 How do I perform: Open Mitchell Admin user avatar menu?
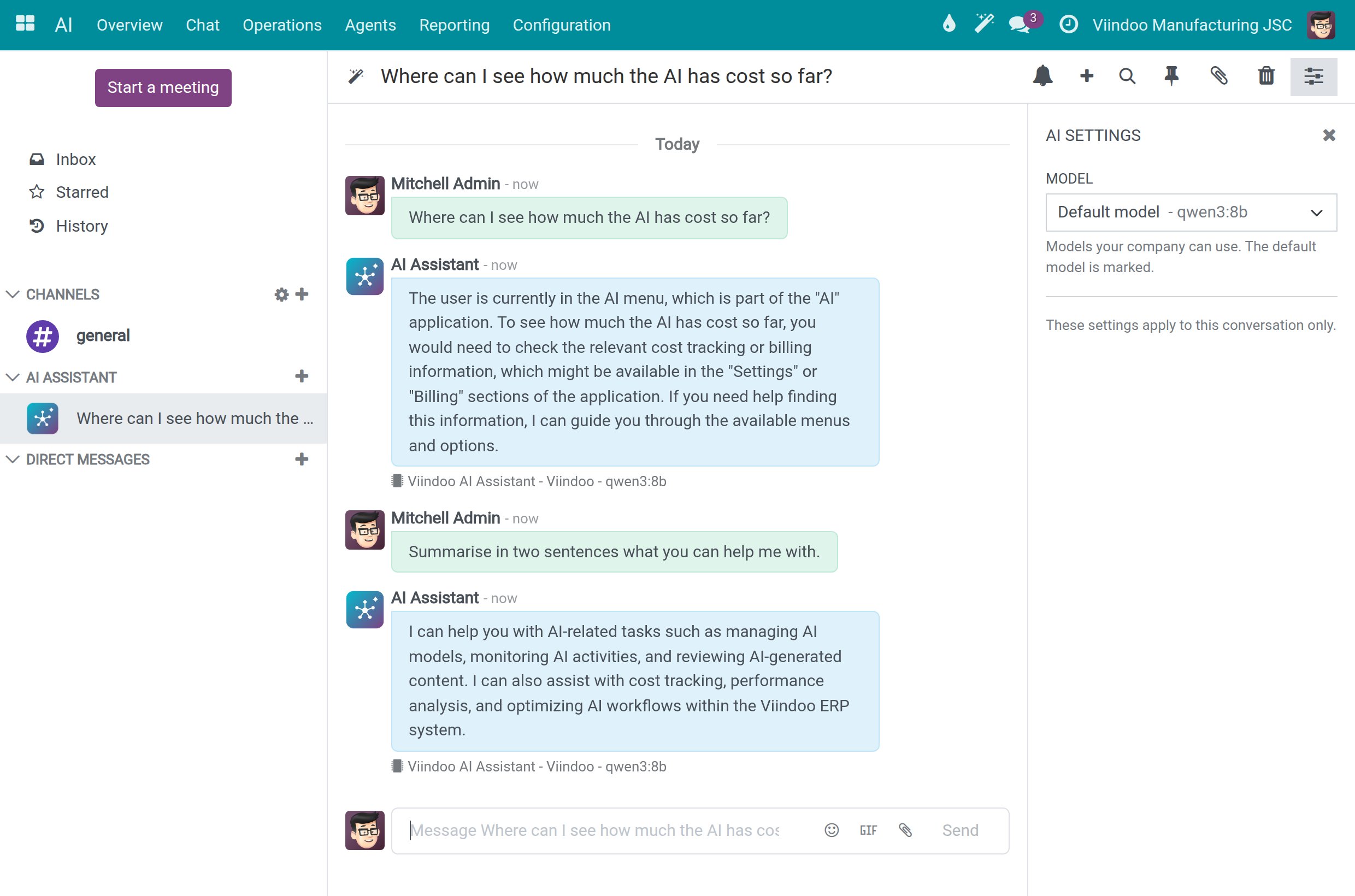[x=1321, y=25]
